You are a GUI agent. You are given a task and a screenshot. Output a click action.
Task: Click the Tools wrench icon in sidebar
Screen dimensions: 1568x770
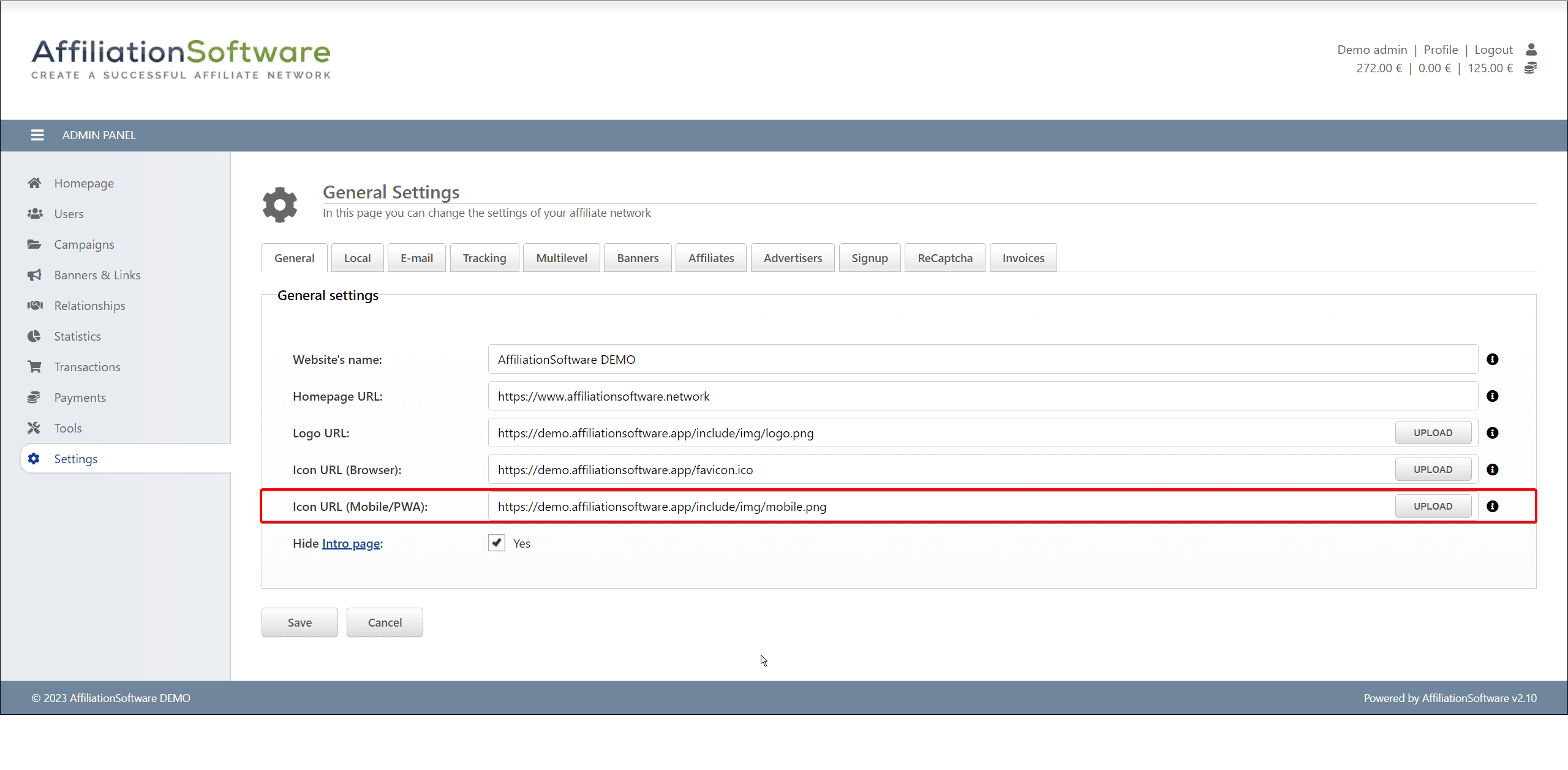coord(34,428)
